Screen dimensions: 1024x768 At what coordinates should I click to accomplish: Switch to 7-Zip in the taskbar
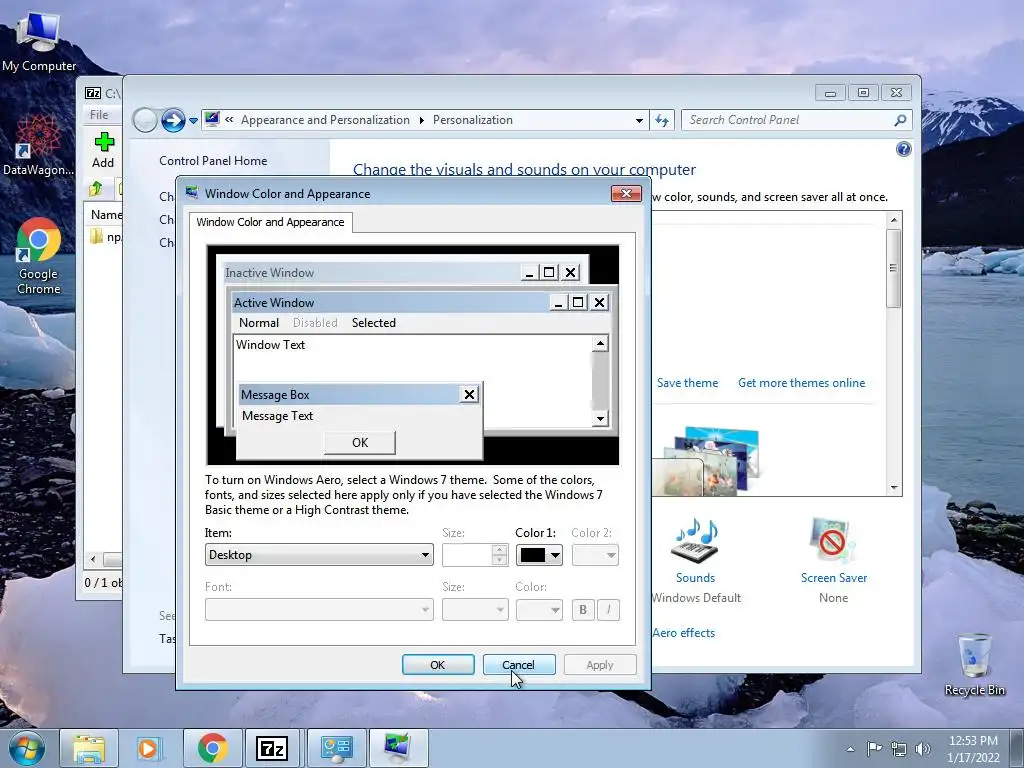coord(272,748)
